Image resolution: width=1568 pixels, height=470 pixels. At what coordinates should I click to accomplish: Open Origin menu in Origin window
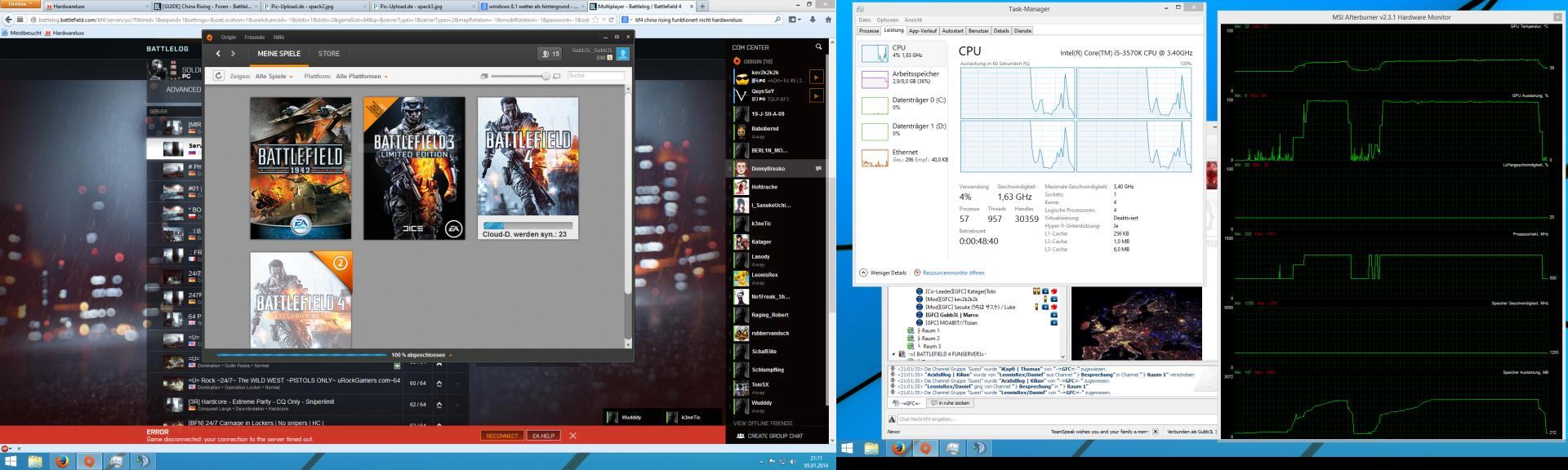229,37
